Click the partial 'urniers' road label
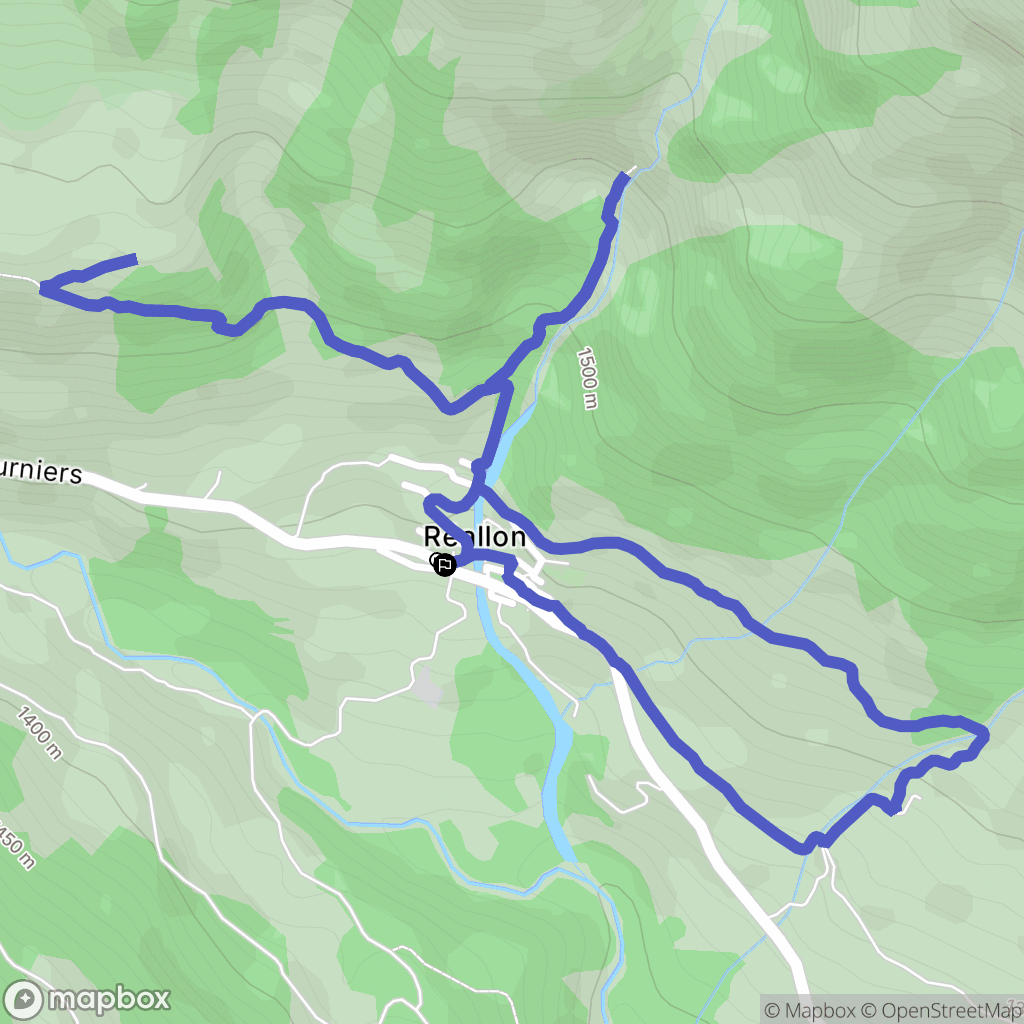The image size is (1024, 1024). click(x=41, y=471)
